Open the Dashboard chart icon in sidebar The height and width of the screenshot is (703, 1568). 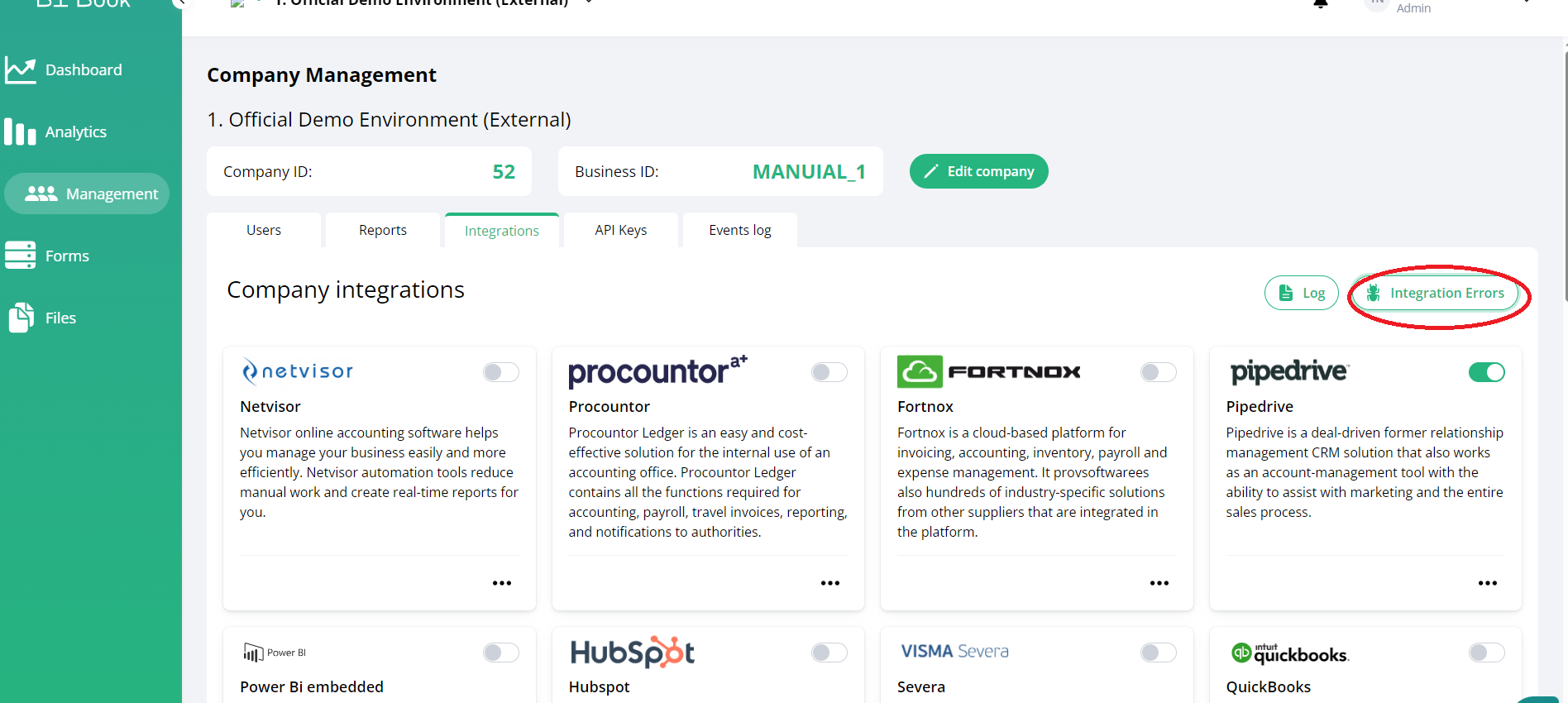(21, 70)
